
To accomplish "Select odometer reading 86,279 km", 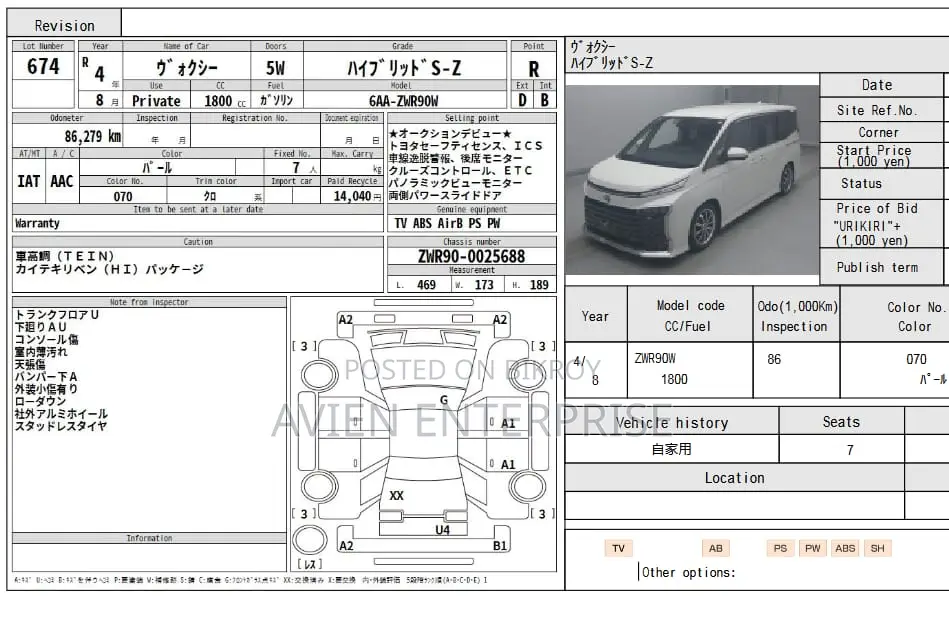I will pos(93,136).
